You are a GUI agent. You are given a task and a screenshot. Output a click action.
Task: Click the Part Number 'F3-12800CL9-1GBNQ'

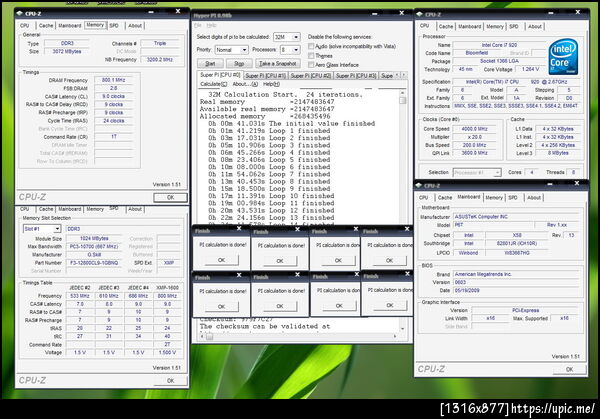tap(94, 263)
